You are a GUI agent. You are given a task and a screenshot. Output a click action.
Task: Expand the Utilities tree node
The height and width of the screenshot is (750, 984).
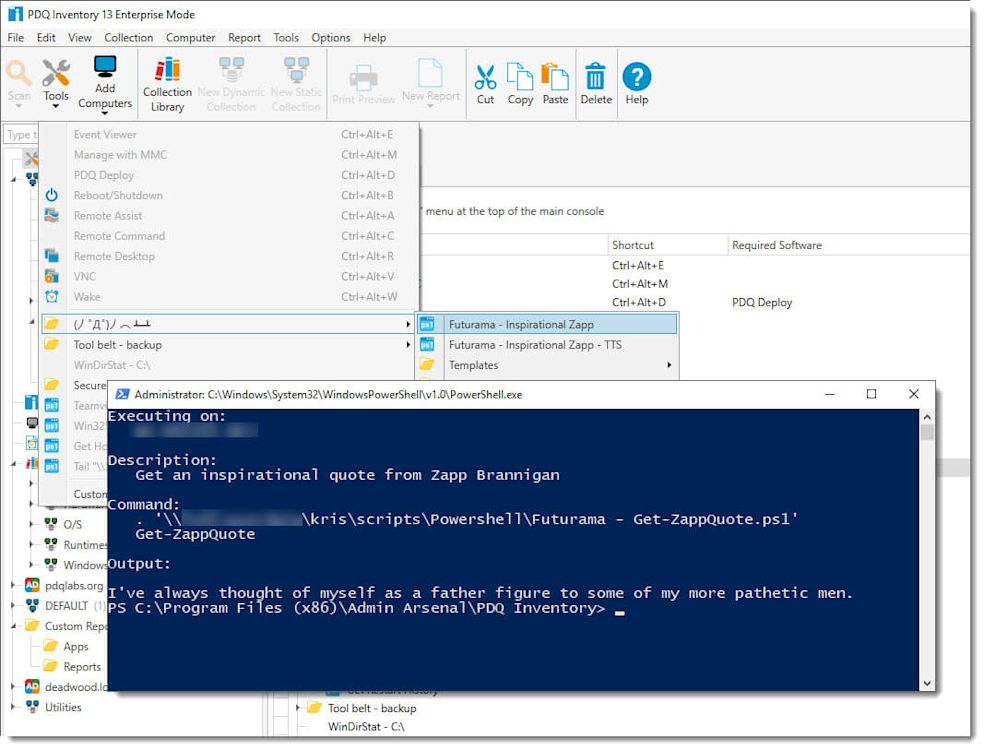click(x=13, y=707)
